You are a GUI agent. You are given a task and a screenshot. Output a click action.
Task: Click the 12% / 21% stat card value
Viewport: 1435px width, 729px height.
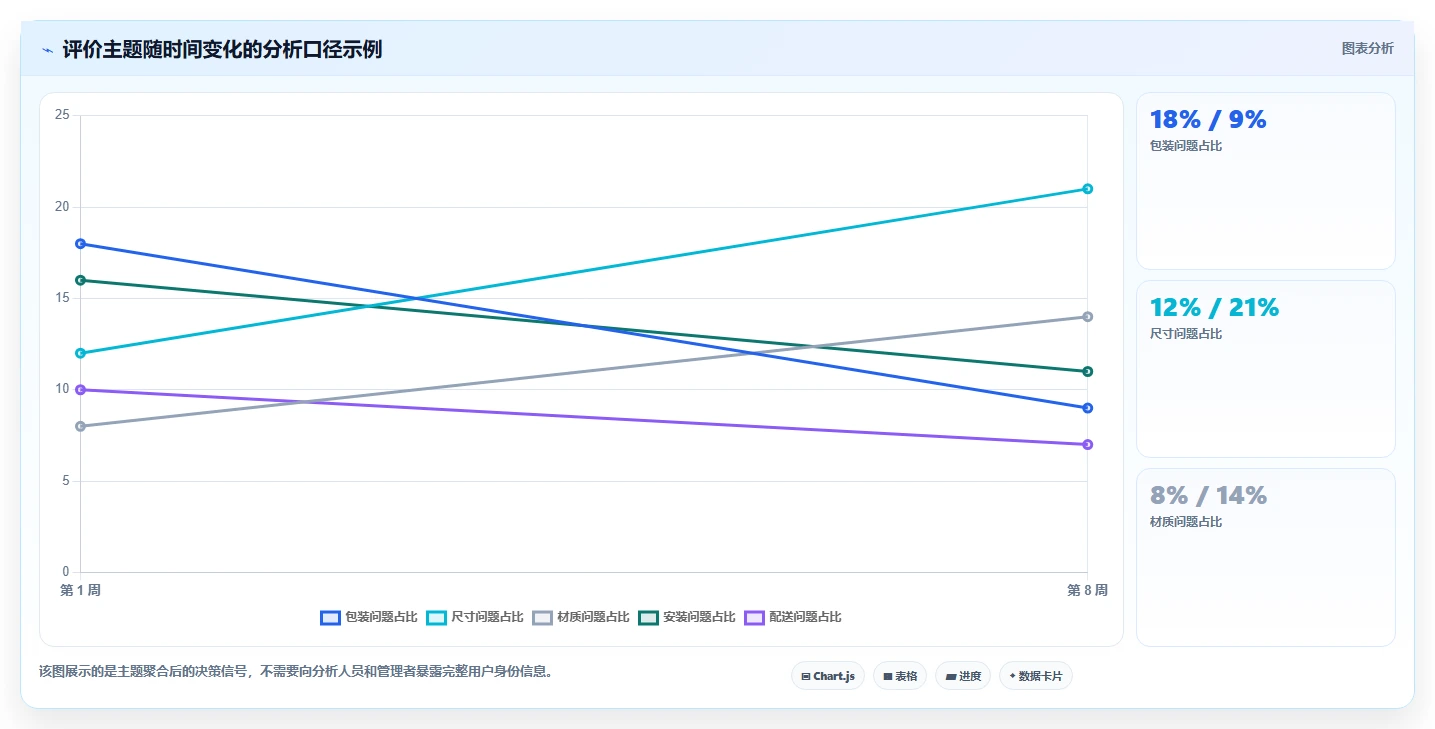1214,308
